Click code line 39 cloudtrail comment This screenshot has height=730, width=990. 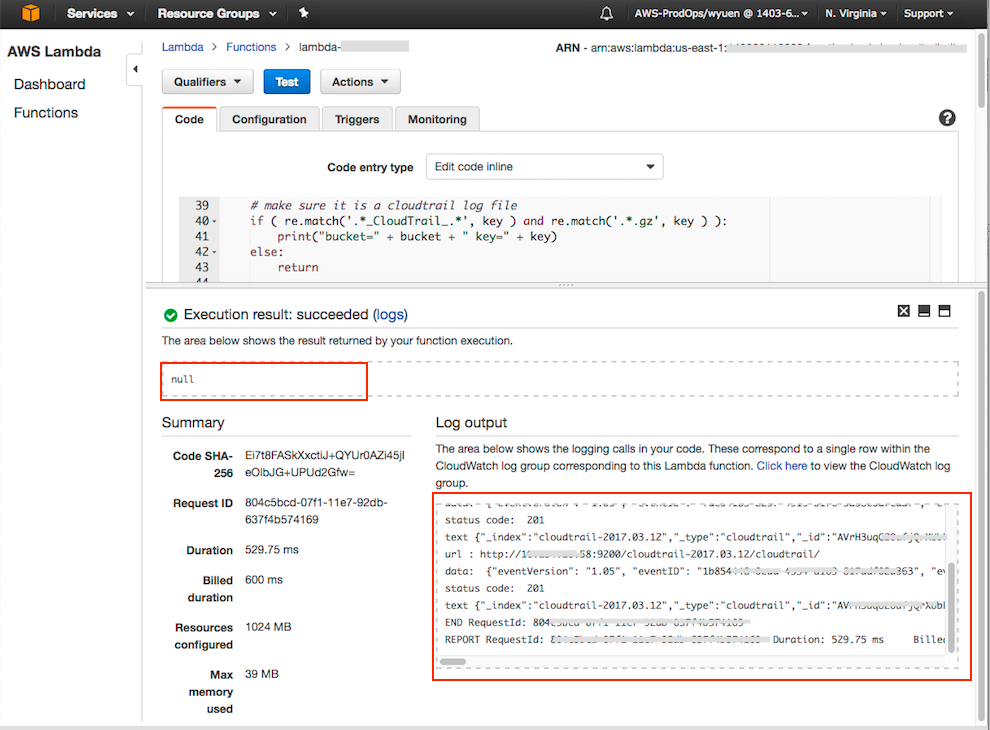[383, 206]
